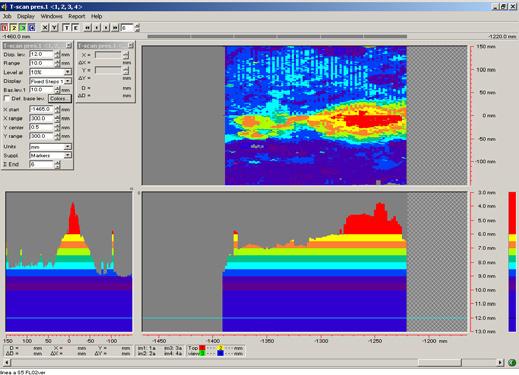The width and height of the screenshot is (519, 375).
Task: Click the Disp. lev. value field
Action: 42,54
